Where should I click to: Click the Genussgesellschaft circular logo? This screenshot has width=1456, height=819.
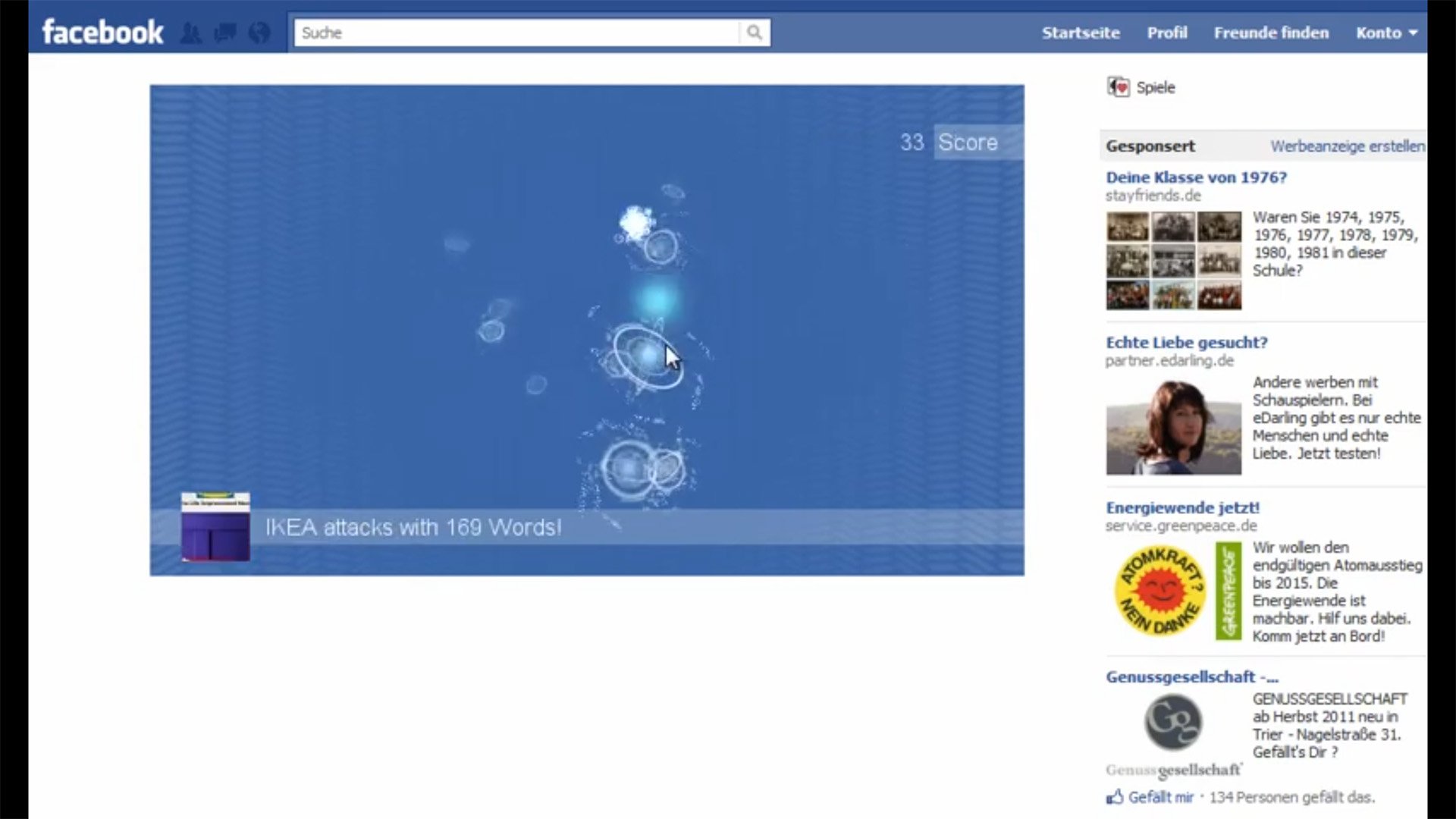point(1173,722)
